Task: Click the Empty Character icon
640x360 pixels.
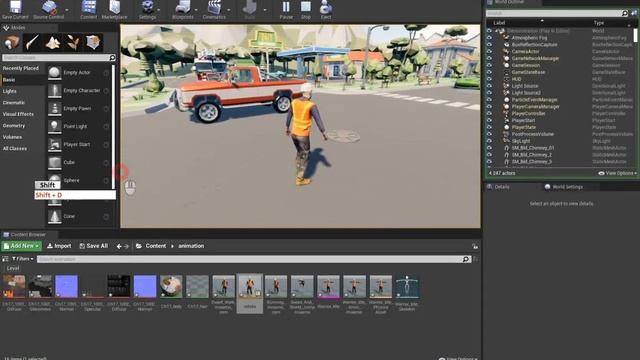Action: 54,91
